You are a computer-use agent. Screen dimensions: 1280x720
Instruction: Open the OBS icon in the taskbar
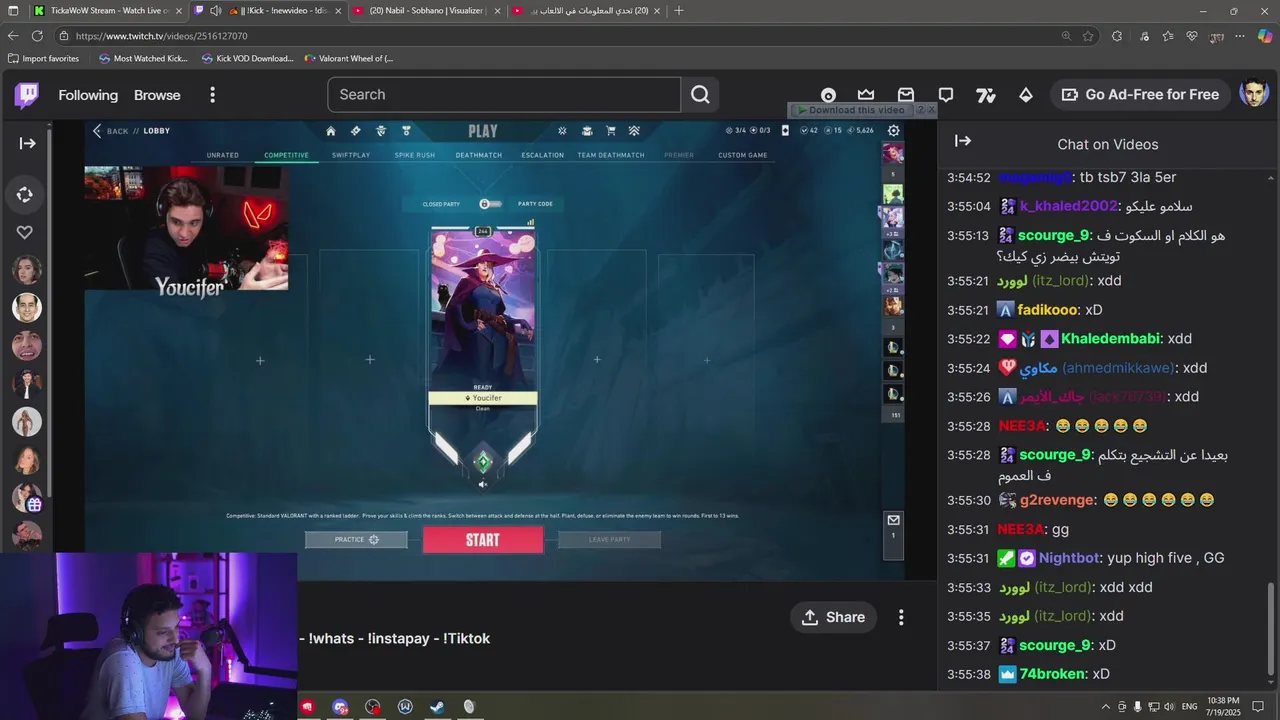[x=373, y=707]
